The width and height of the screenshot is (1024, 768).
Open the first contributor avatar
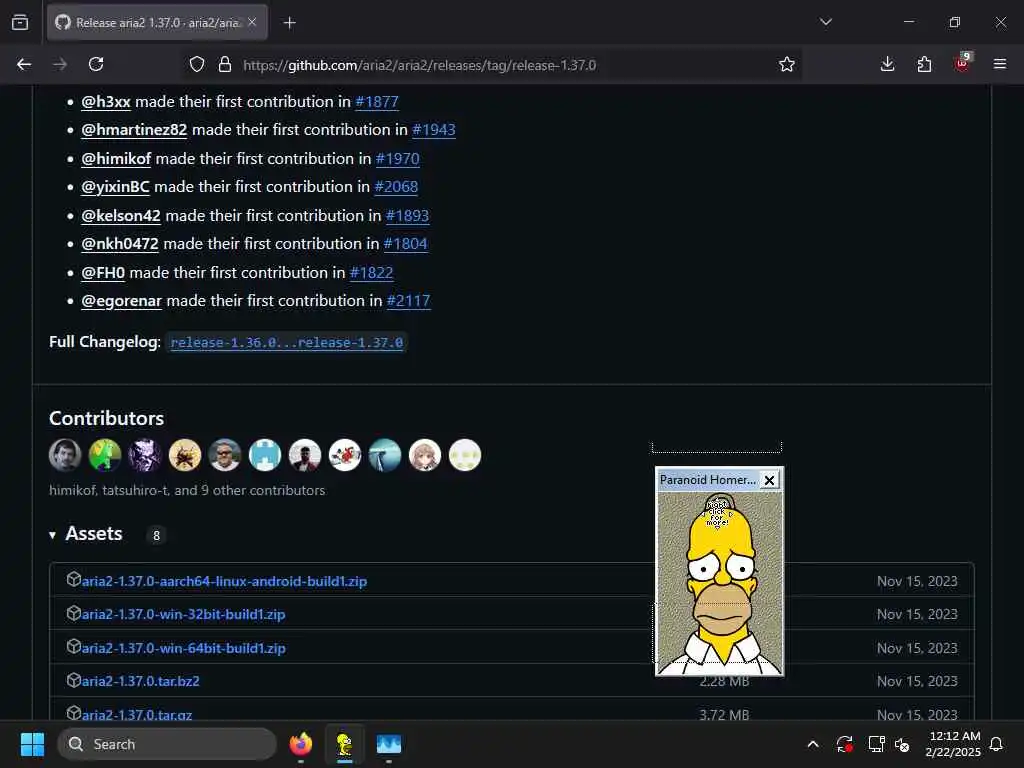tap(65, 455)
